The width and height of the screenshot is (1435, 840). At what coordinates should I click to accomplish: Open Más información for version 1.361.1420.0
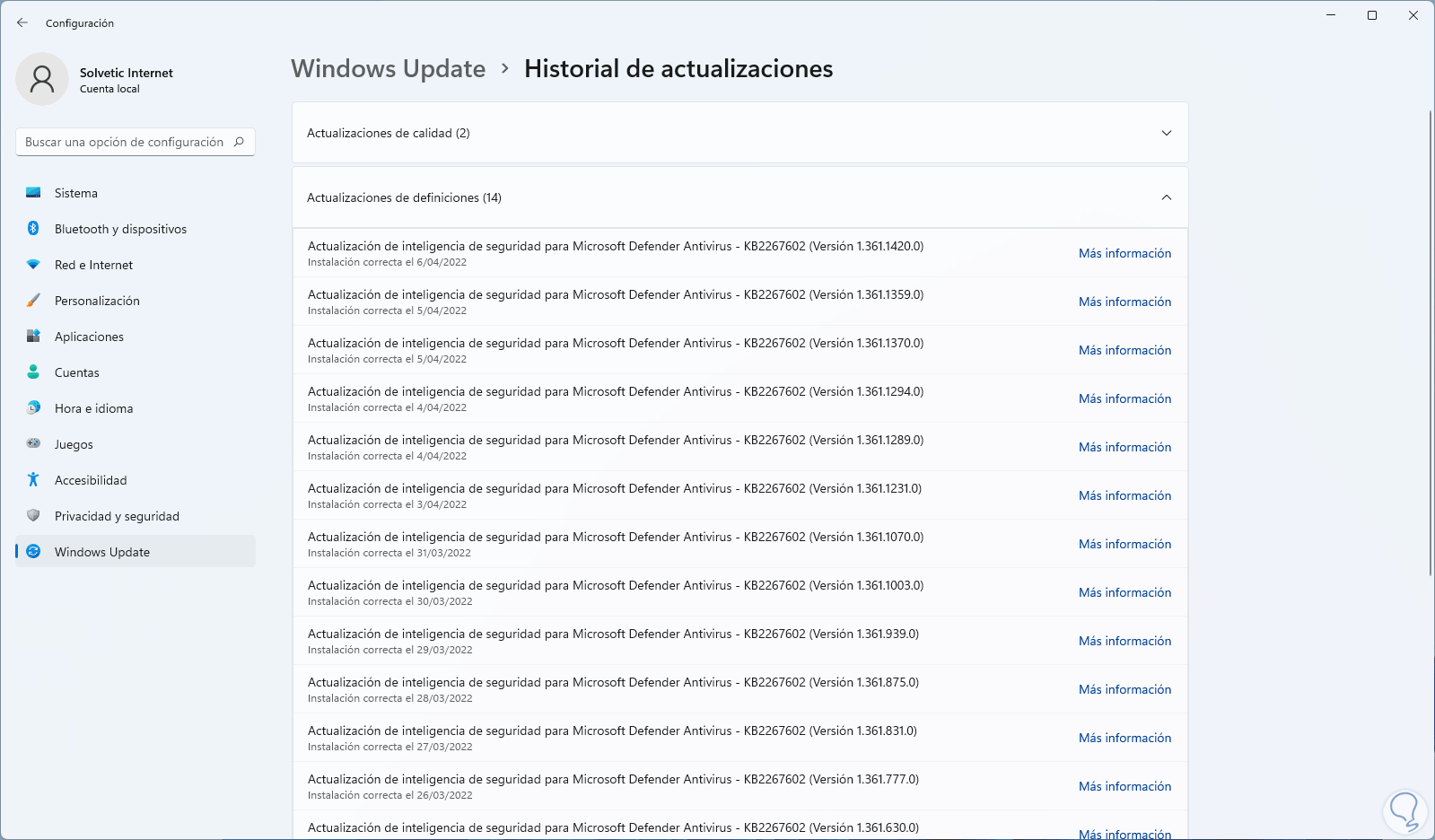pos(1124,254)
